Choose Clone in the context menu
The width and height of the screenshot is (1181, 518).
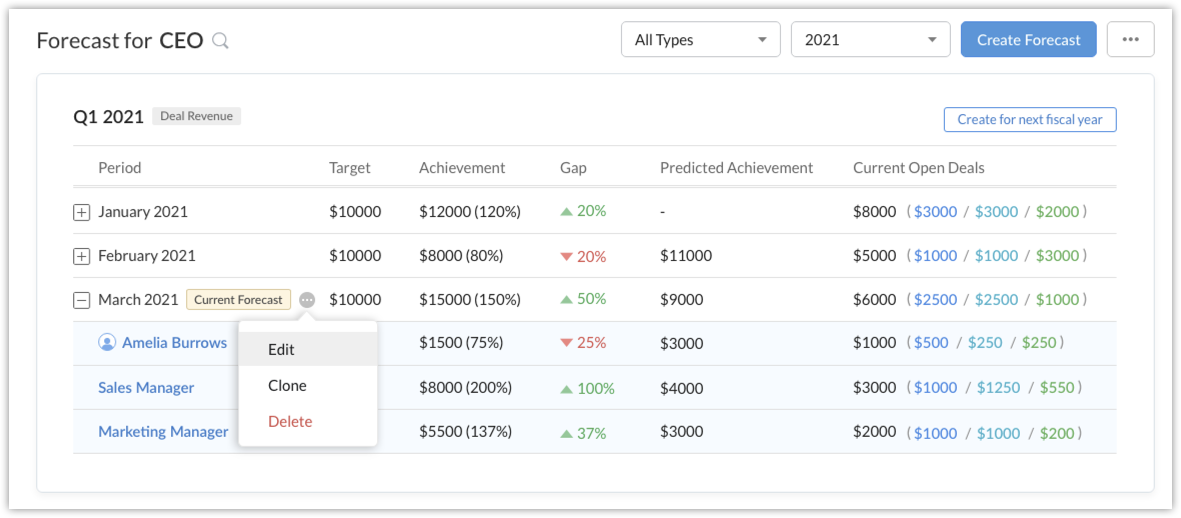click(x=287, y=386)
